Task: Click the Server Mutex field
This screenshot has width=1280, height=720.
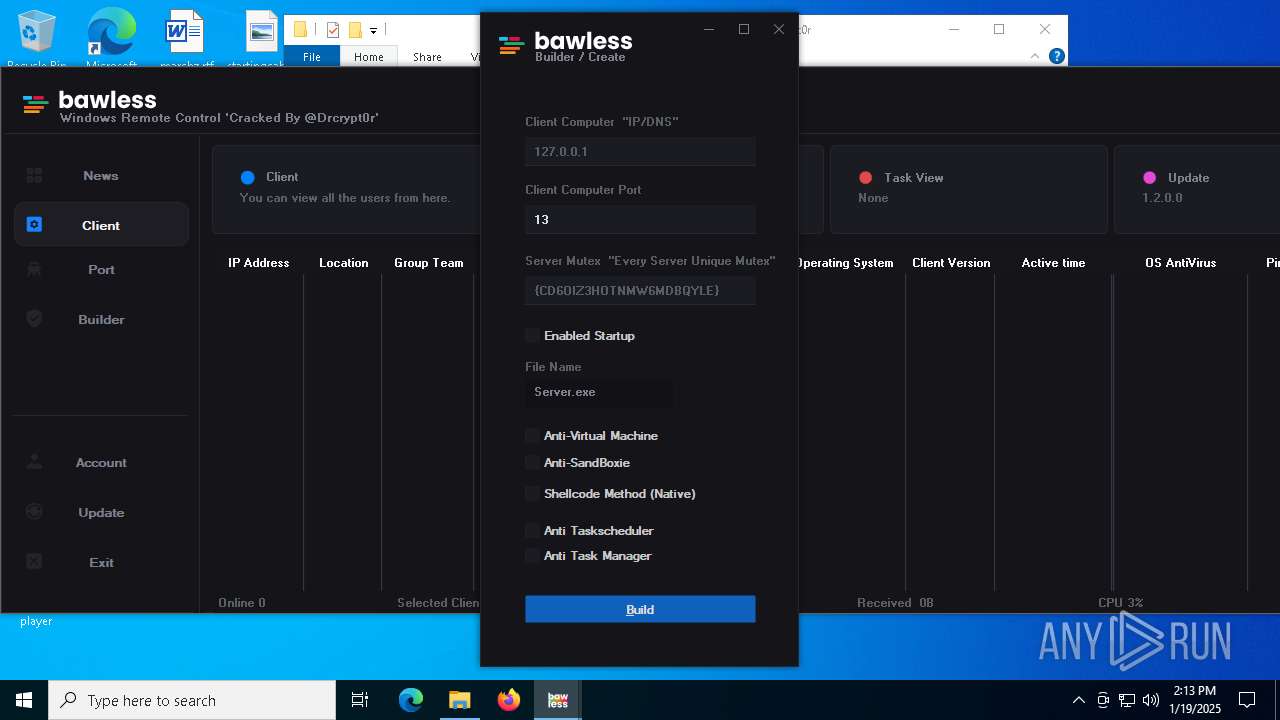Action: pyautogui.click(x=640, y=290)
